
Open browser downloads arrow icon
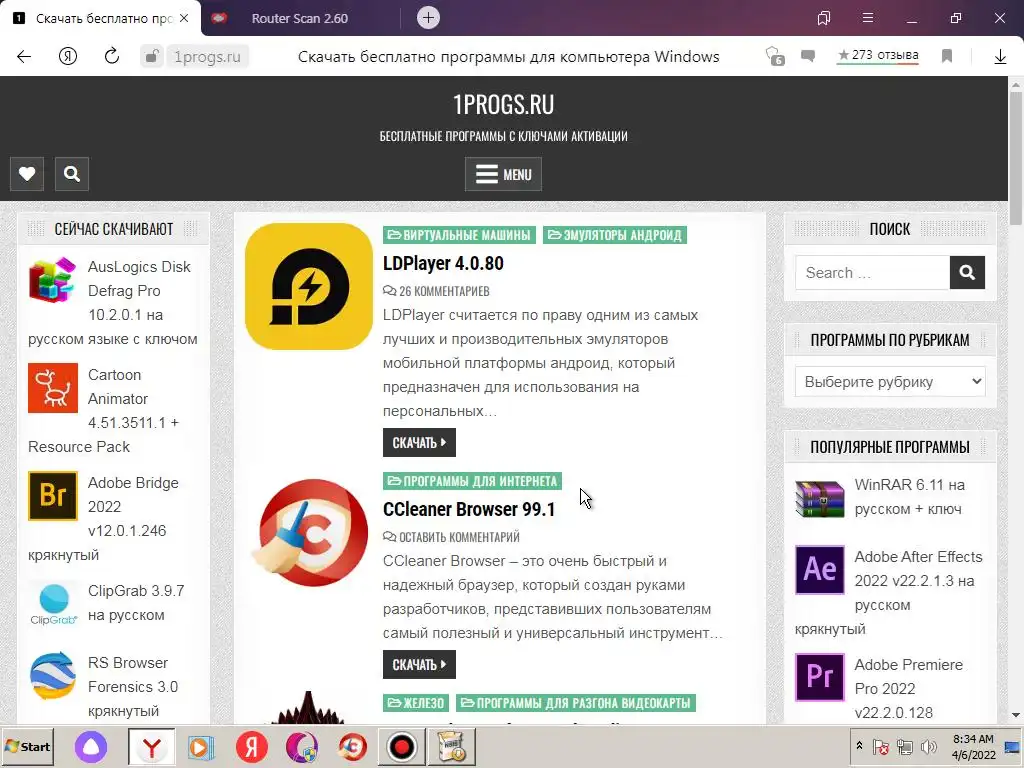1000,57
